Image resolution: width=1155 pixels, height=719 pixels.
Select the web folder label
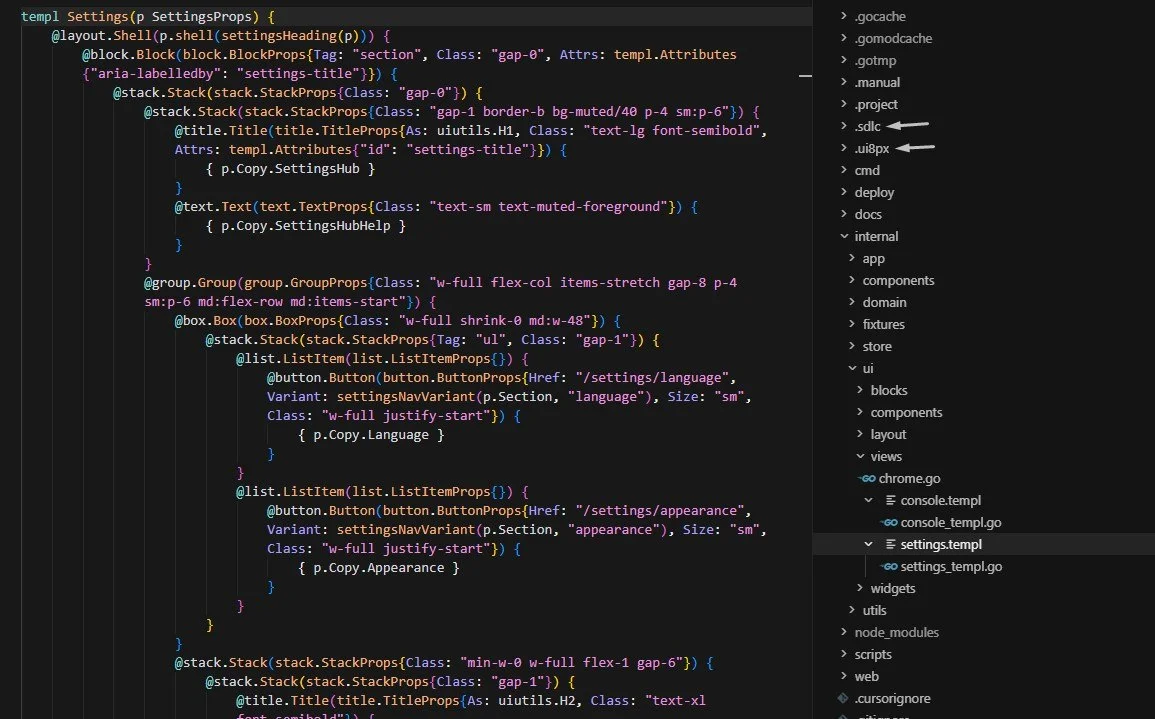[x=866, y=677]
